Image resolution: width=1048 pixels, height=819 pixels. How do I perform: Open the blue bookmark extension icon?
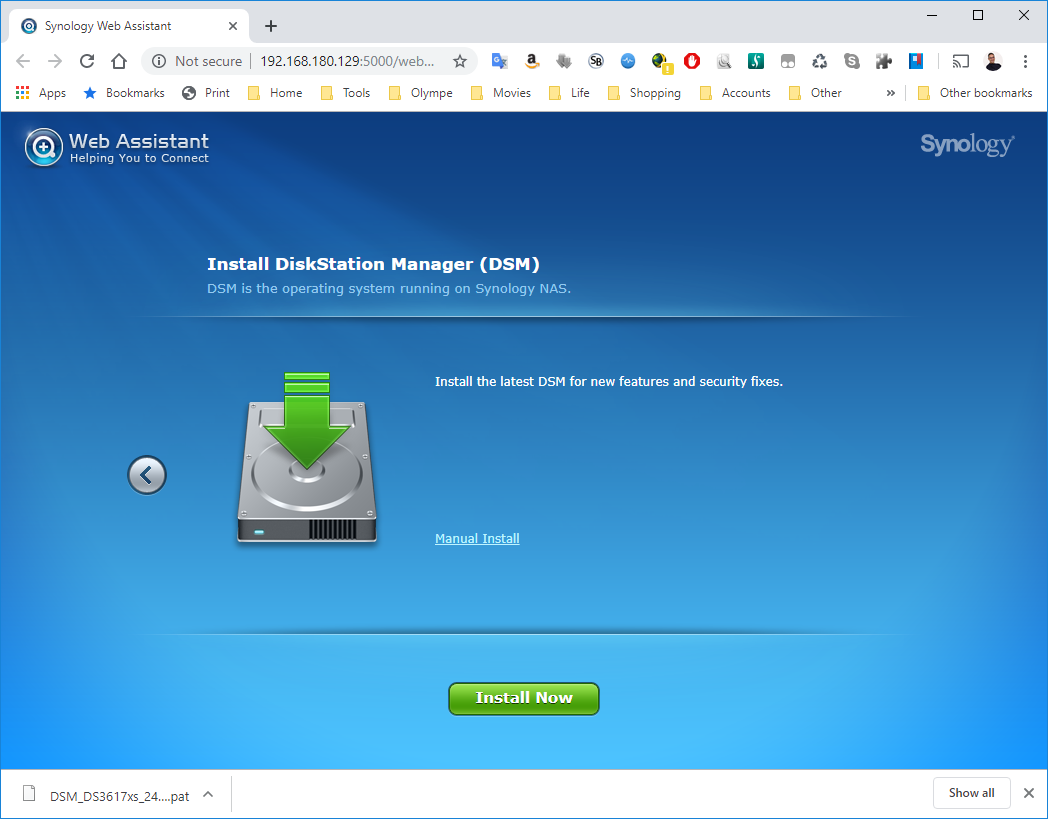916,61
